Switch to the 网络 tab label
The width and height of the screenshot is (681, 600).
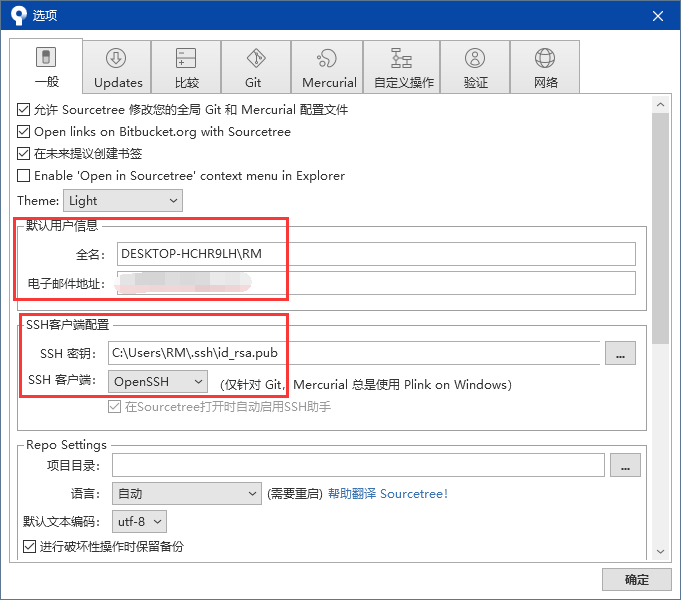545,83
